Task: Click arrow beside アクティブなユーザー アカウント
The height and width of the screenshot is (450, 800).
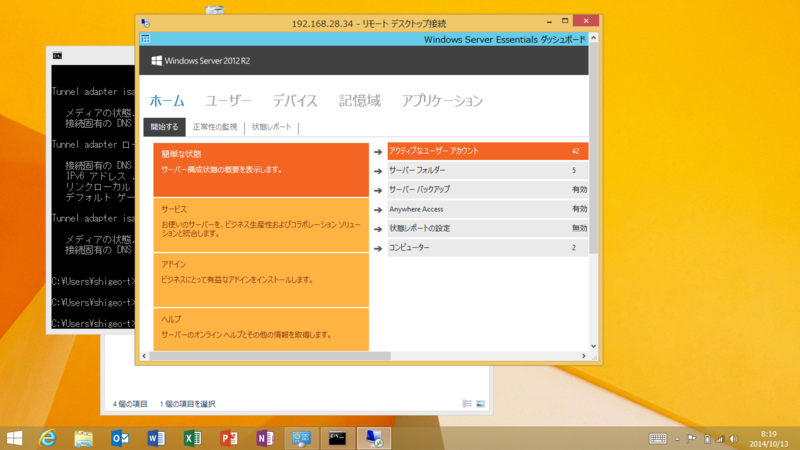Action: (x=378, y=152)
